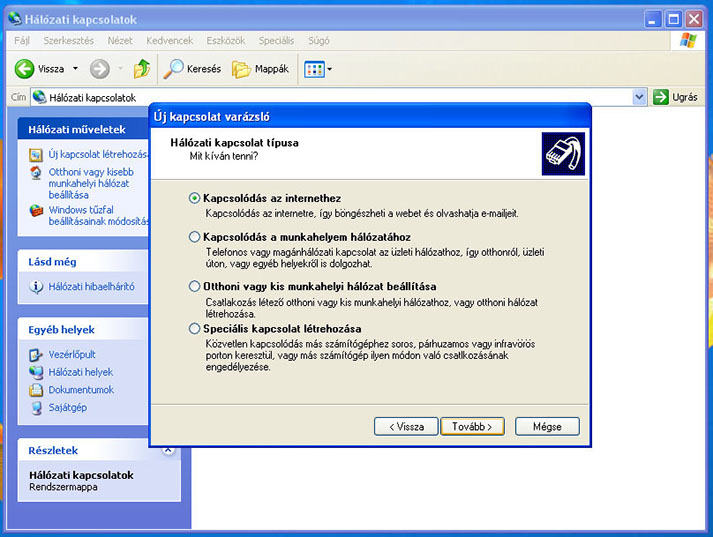Minimize the Hálózati kapcsolatok window
Screen dimensions: 713x537
tap(653, 19)
